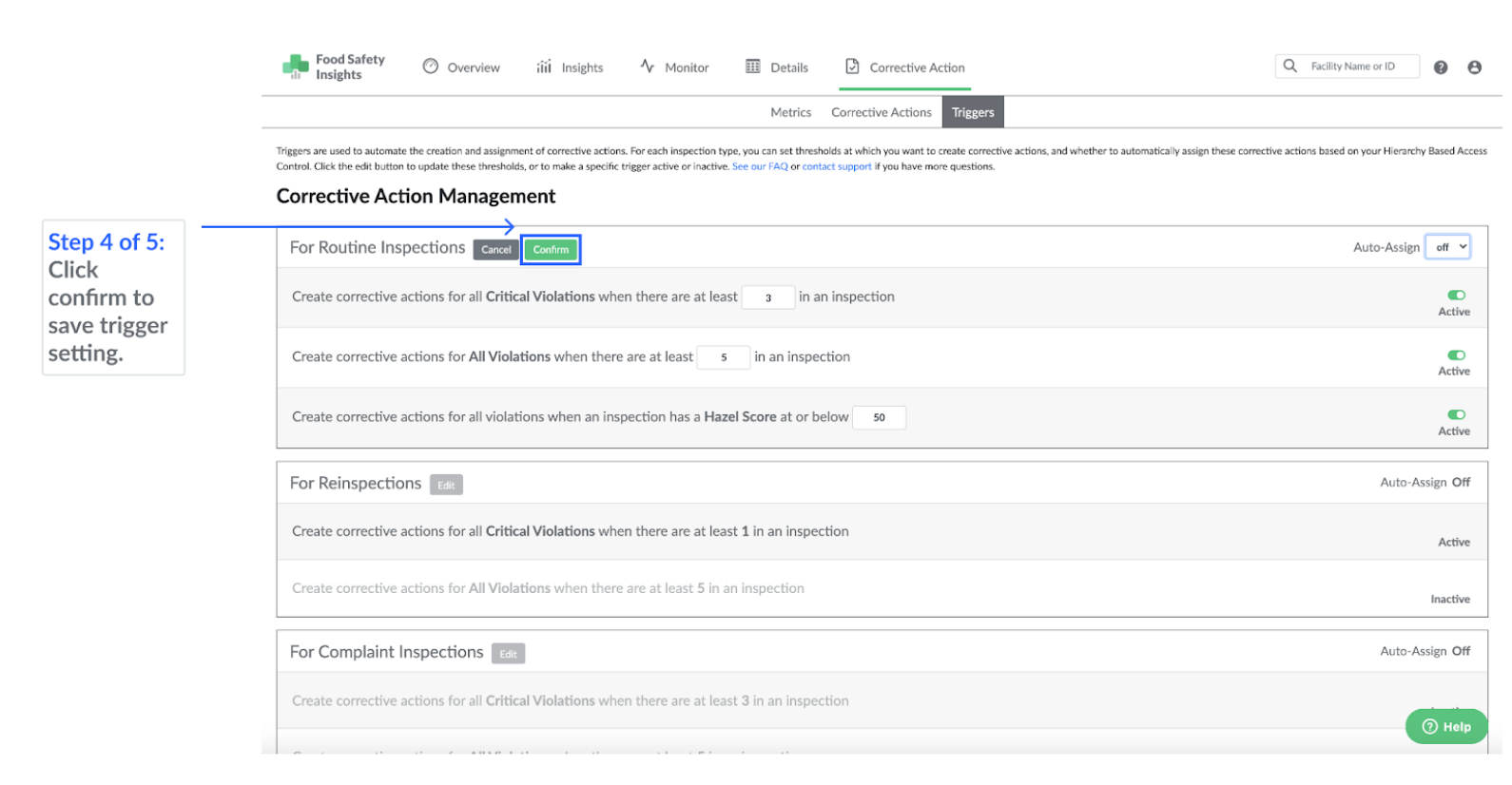
Task: Toggle the All Violations trigger Active switch
Action: point(1456,355)
